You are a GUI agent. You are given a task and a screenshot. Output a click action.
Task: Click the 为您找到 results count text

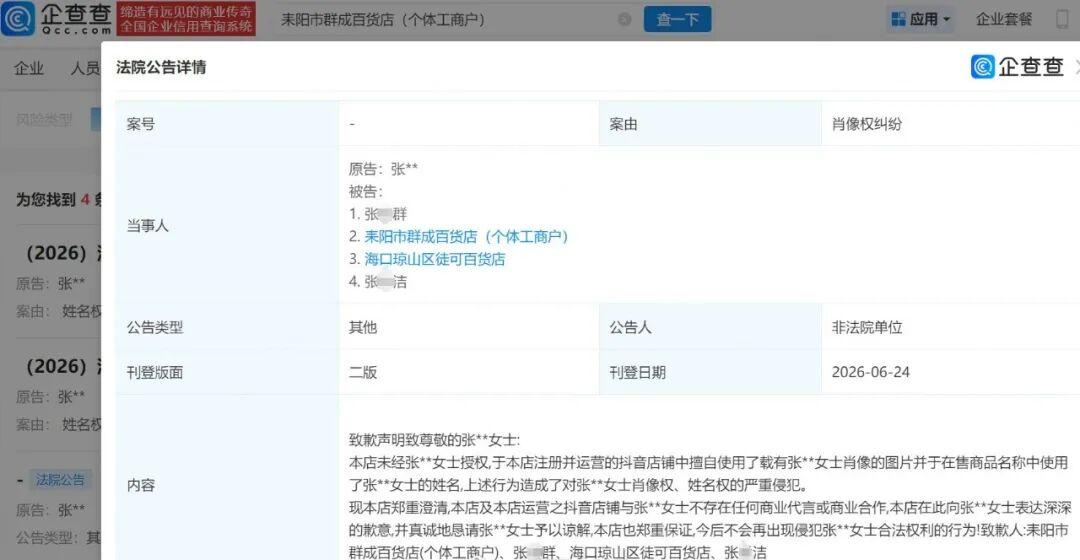pyautogui.click(x=59, y=200)
